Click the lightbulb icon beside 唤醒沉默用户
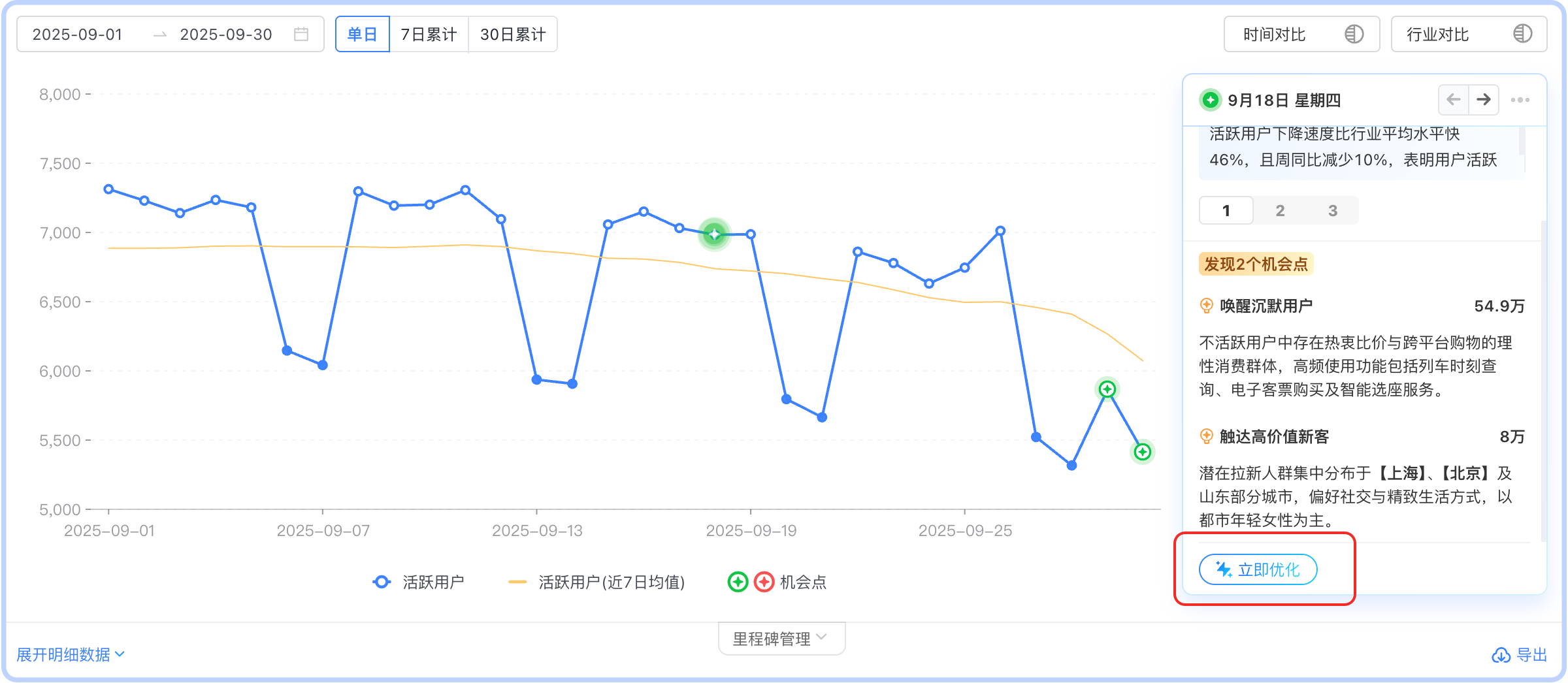This screenshot has width=1568, height=683. click(x=1207, y=306)
